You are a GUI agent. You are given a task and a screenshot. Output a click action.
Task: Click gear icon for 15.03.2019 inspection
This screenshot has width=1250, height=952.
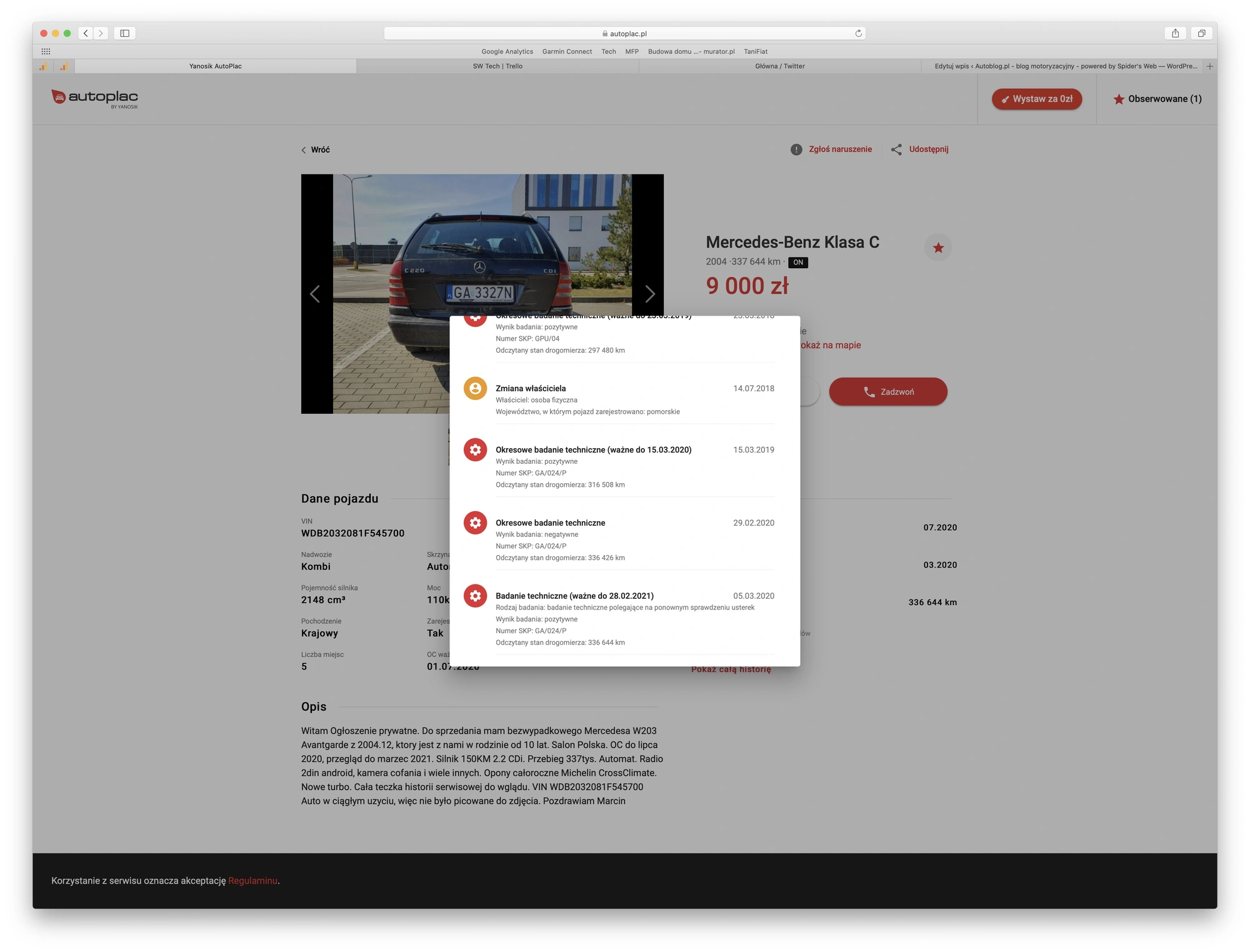click(x=475, y=449)
